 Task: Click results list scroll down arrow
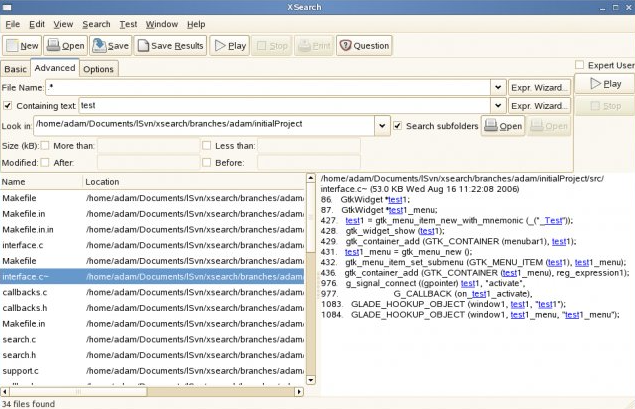tap(311, 380)
